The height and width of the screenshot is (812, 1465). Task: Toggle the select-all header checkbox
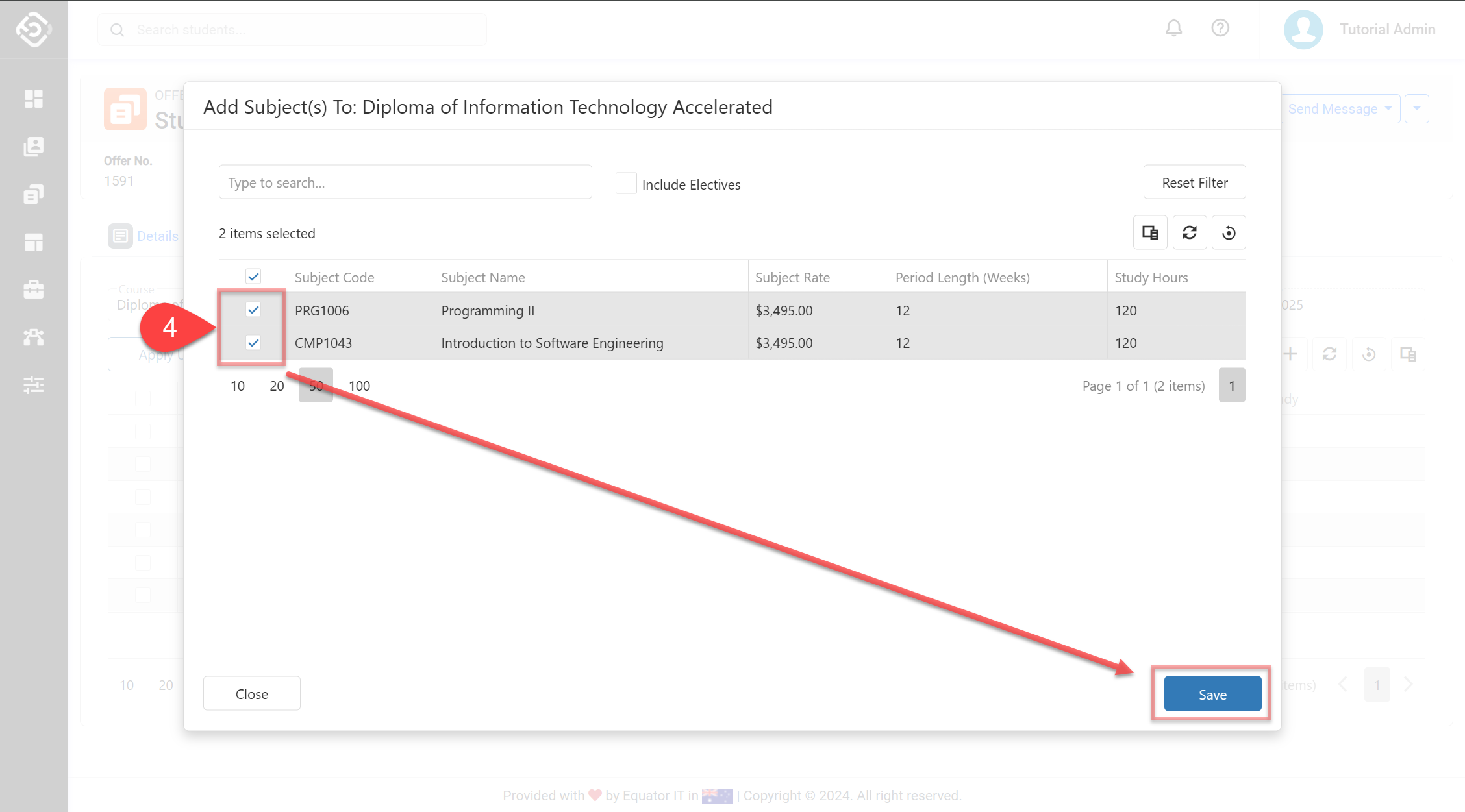tap(253, 277)
